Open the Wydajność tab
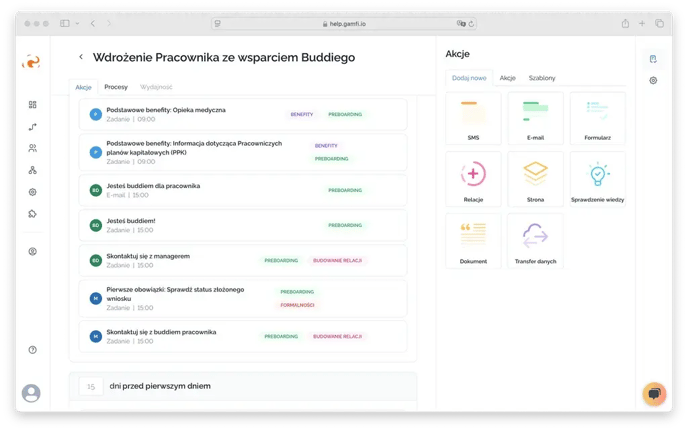Image resolution: width=688 pixels, height=431 pixels. coord(156,87)
